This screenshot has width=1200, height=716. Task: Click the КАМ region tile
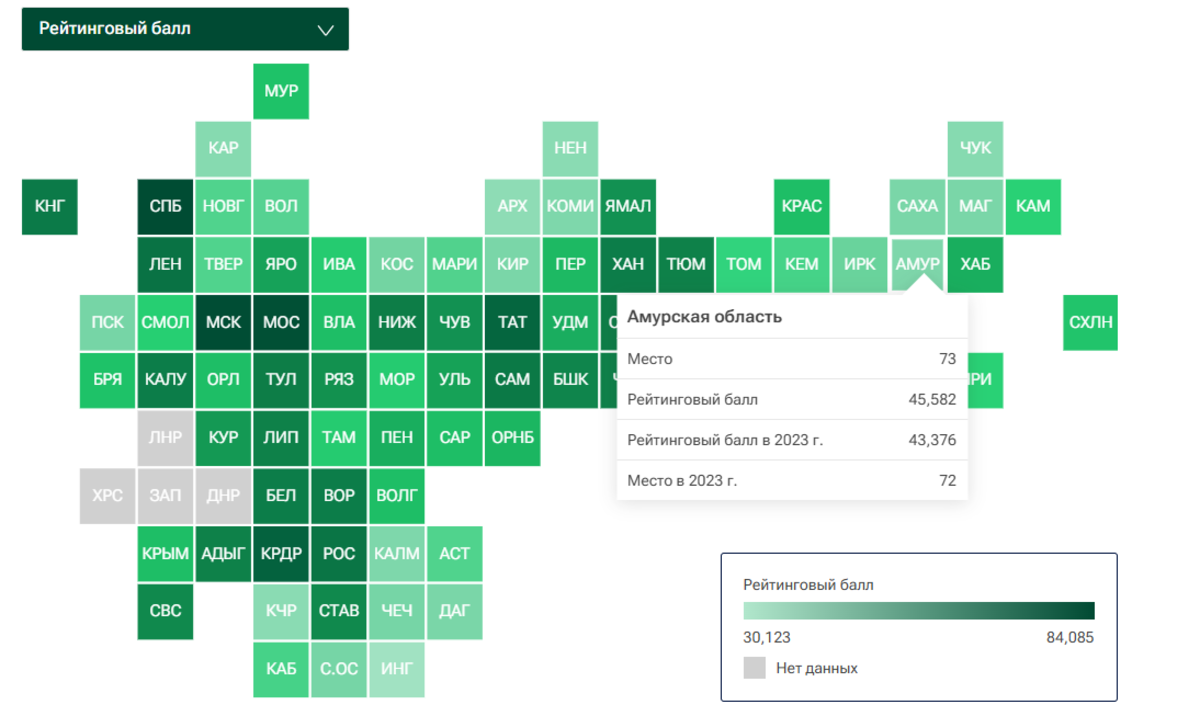[1033, 207]
